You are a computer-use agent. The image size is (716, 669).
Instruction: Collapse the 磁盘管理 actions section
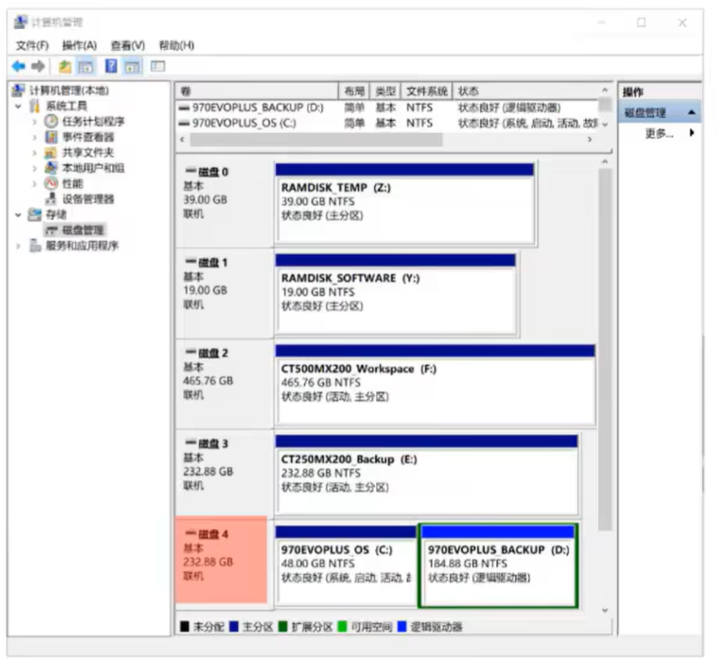tap(692, 112)
